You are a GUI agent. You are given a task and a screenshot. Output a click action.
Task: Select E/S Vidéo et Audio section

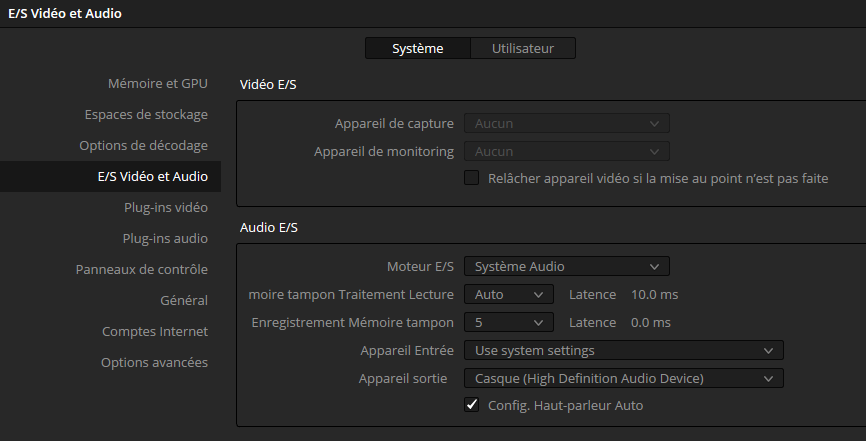(x=152, y=176)
